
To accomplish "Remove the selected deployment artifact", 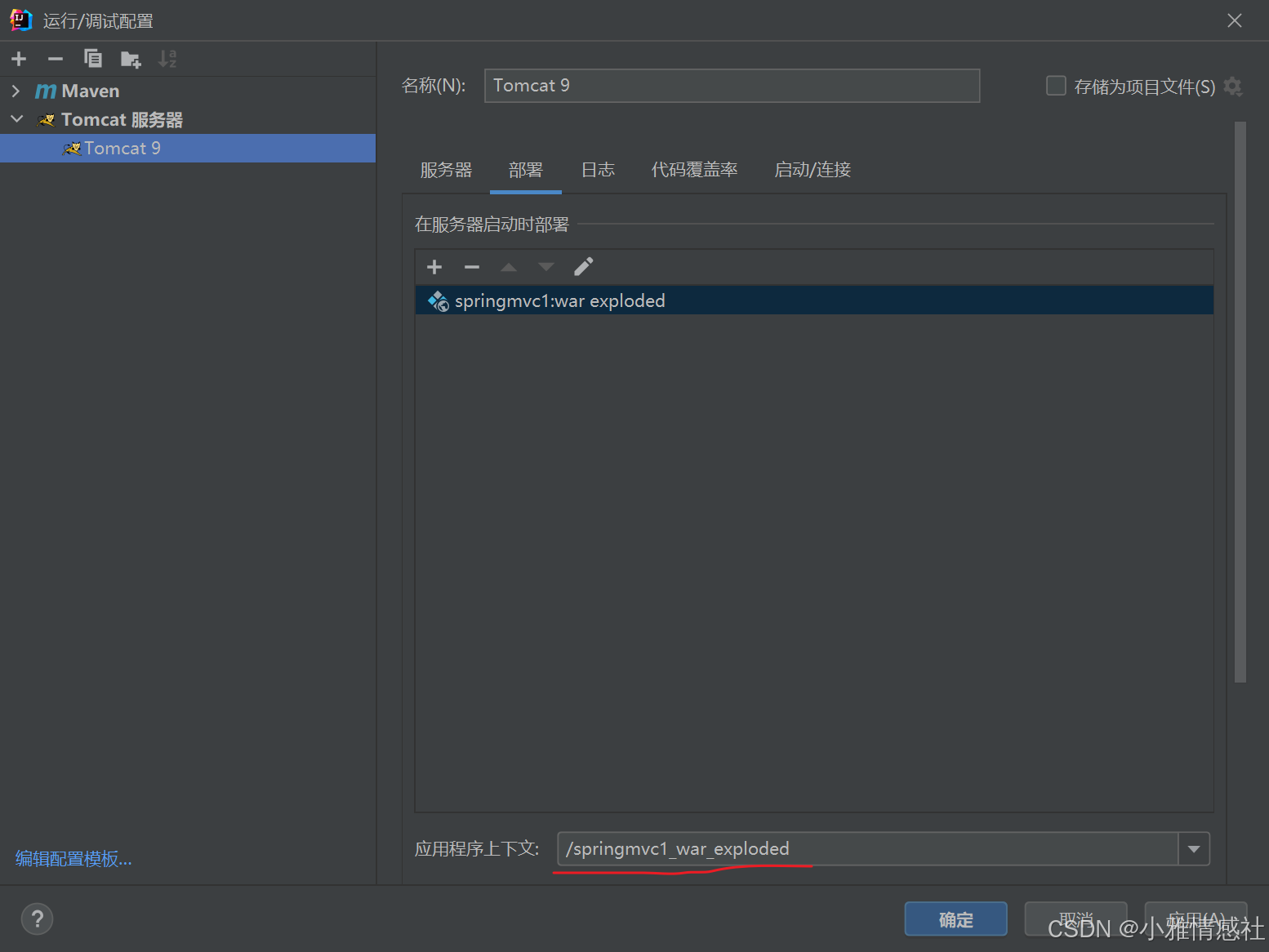I will 472,267.
